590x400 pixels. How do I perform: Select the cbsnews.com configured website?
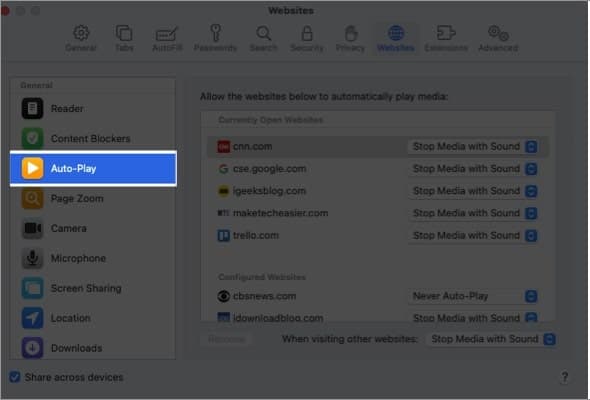click(377, 296)
